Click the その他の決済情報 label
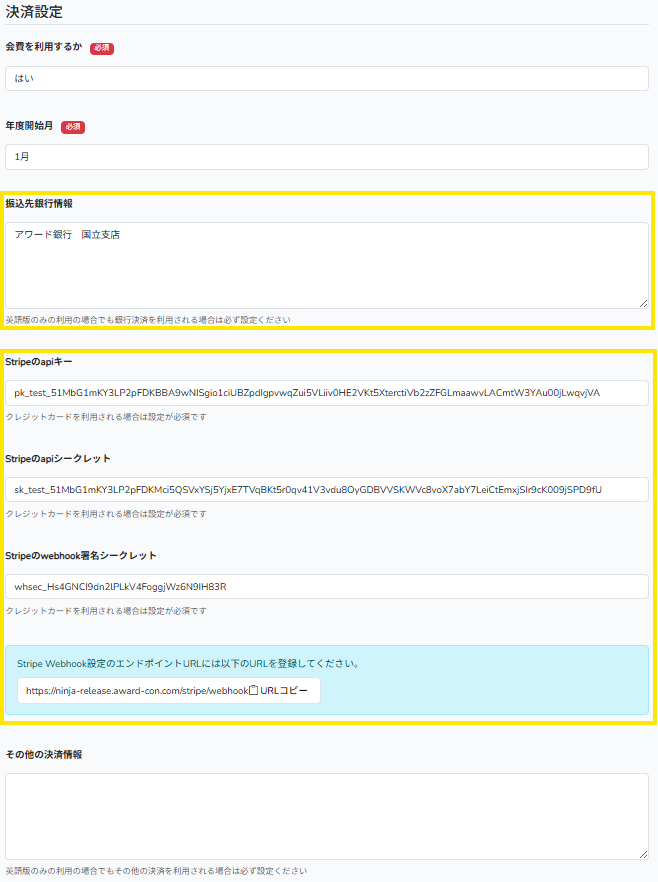 point(44,754)
